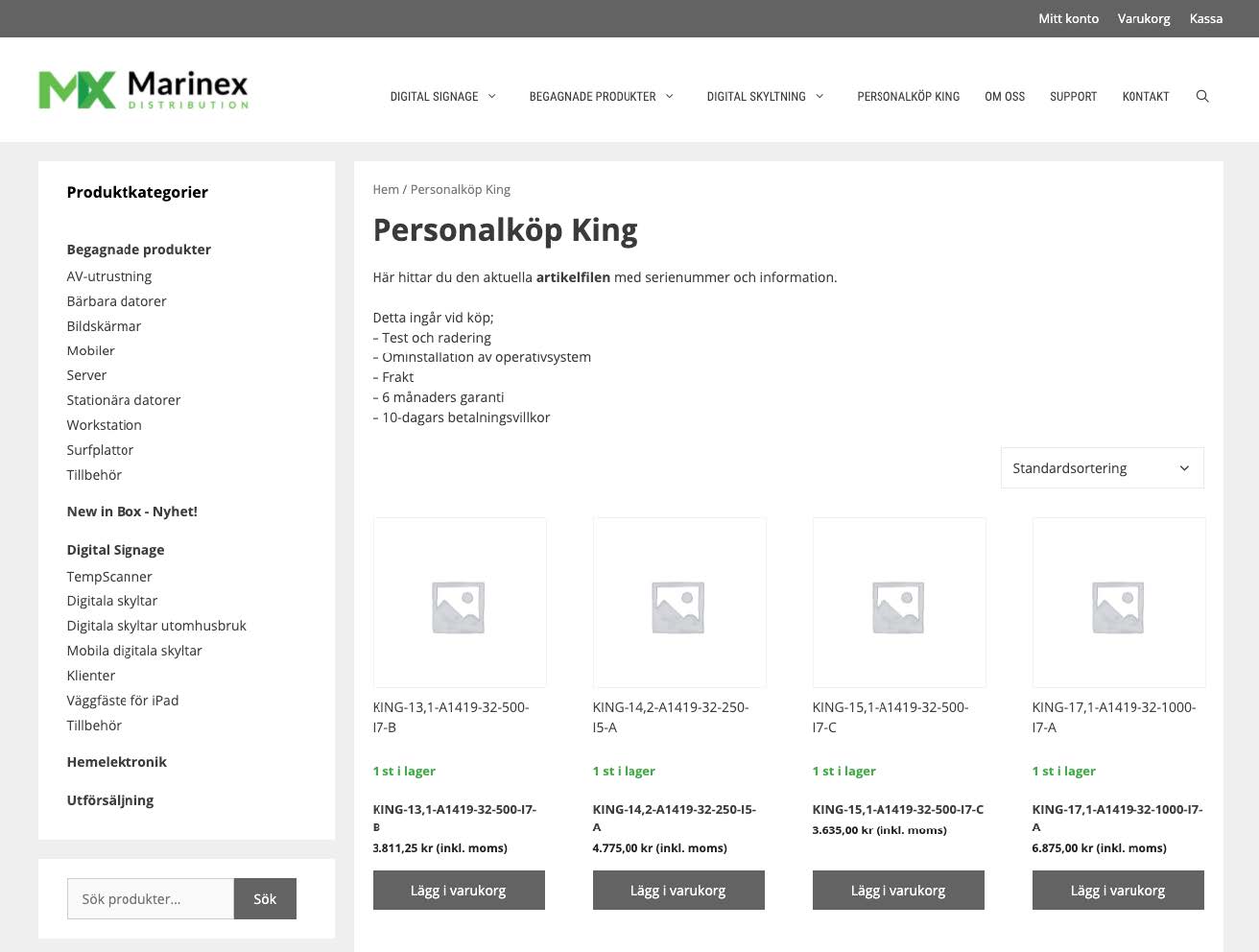Click the KING-15,1 product placeholder image
Viewport: 1259px width, 952px height.
click(898, 603)
